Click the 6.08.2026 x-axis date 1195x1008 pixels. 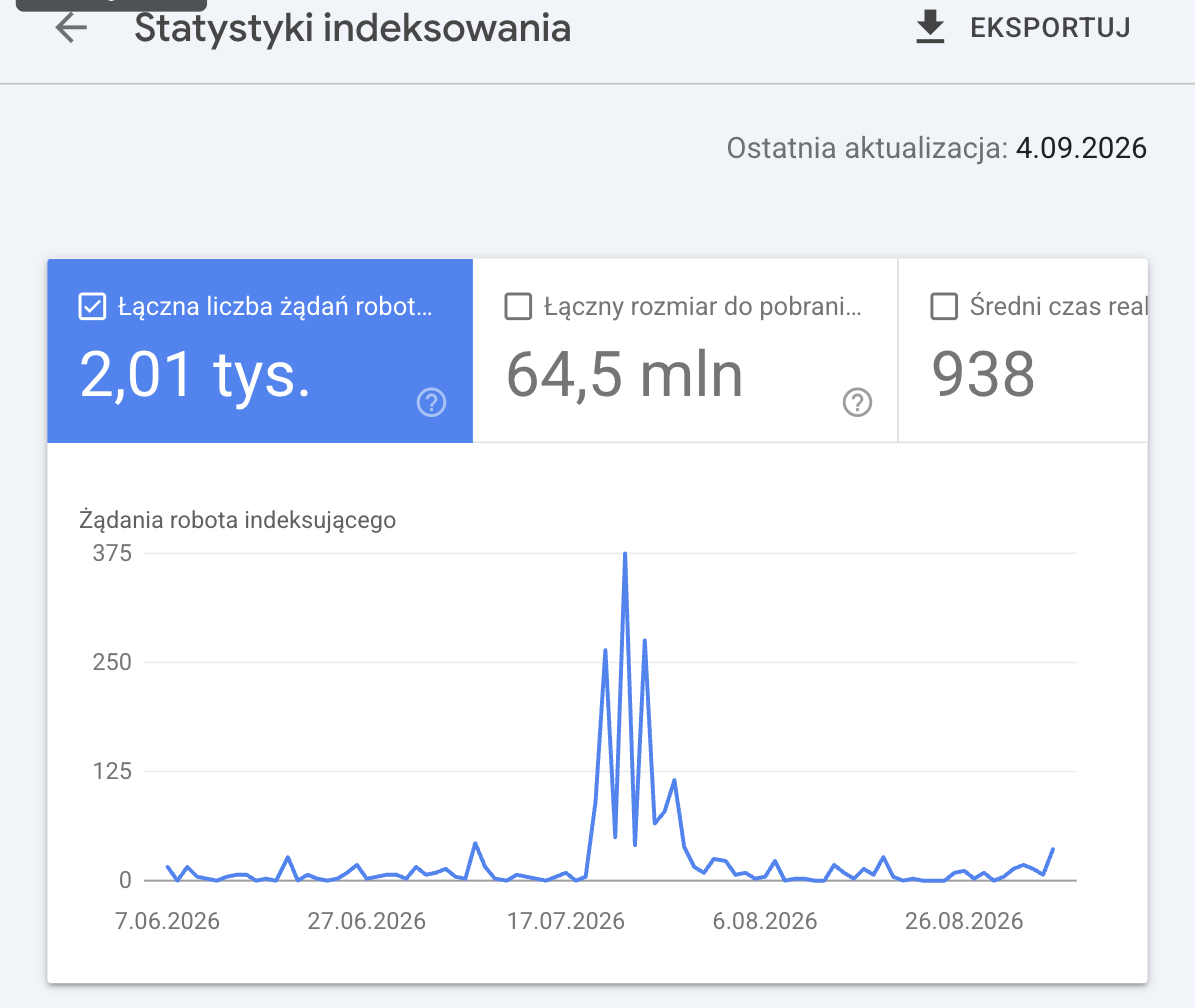[764, 921]
